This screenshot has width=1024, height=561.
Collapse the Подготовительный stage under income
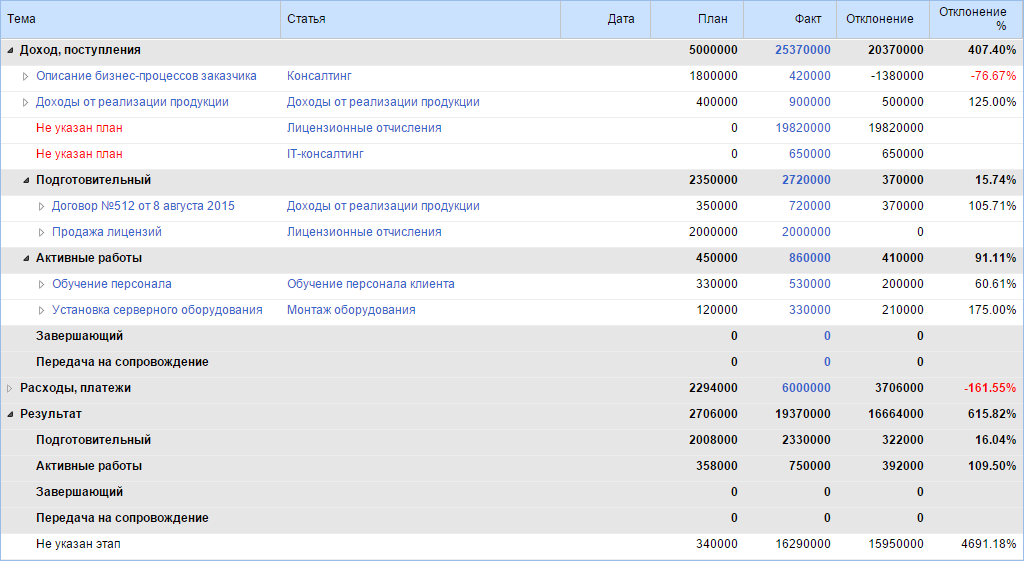26,180
